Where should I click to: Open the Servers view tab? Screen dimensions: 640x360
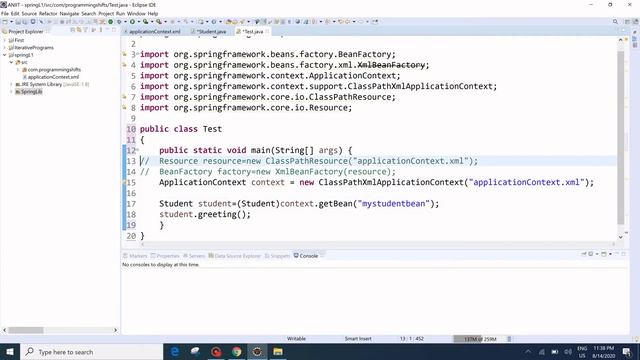194,256
